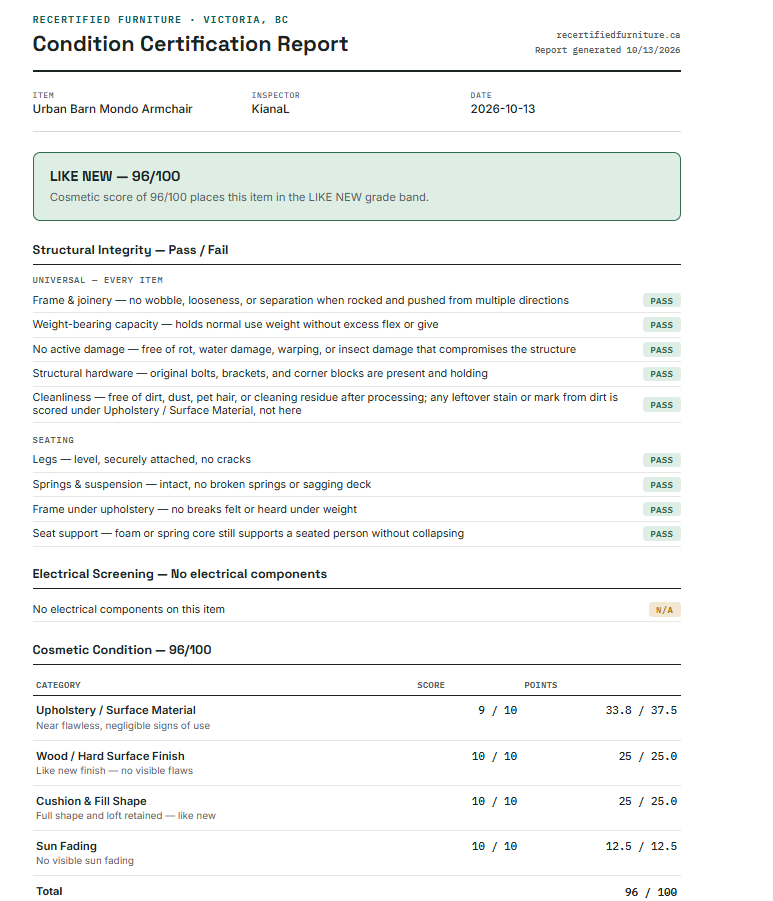Image resolution: width=773 pixels, height=901 pixels.
Task: Click the Structural Integrity — Pass / Fail heading
Action: pos(130,250)
